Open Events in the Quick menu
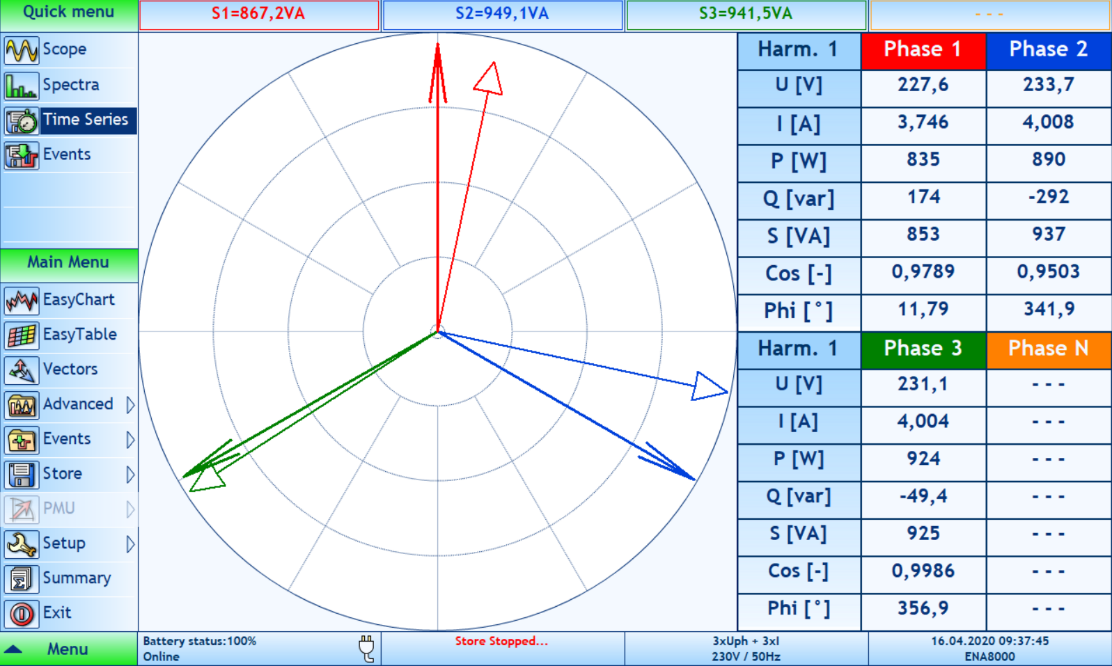The height and width of the screenshot is (666, 1112). [66, 155]
